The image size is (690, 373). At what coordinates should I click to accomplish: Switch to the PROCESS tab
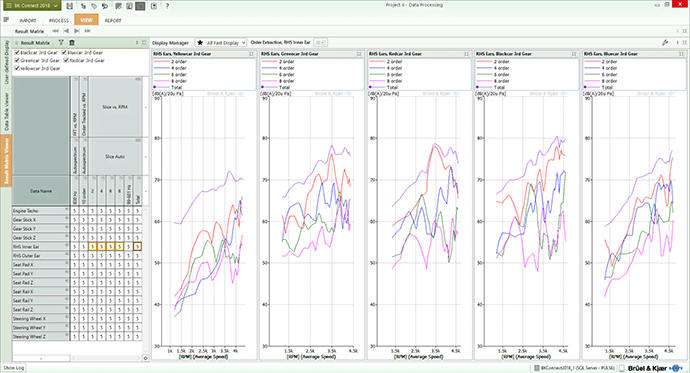click(x=59, y=20)
